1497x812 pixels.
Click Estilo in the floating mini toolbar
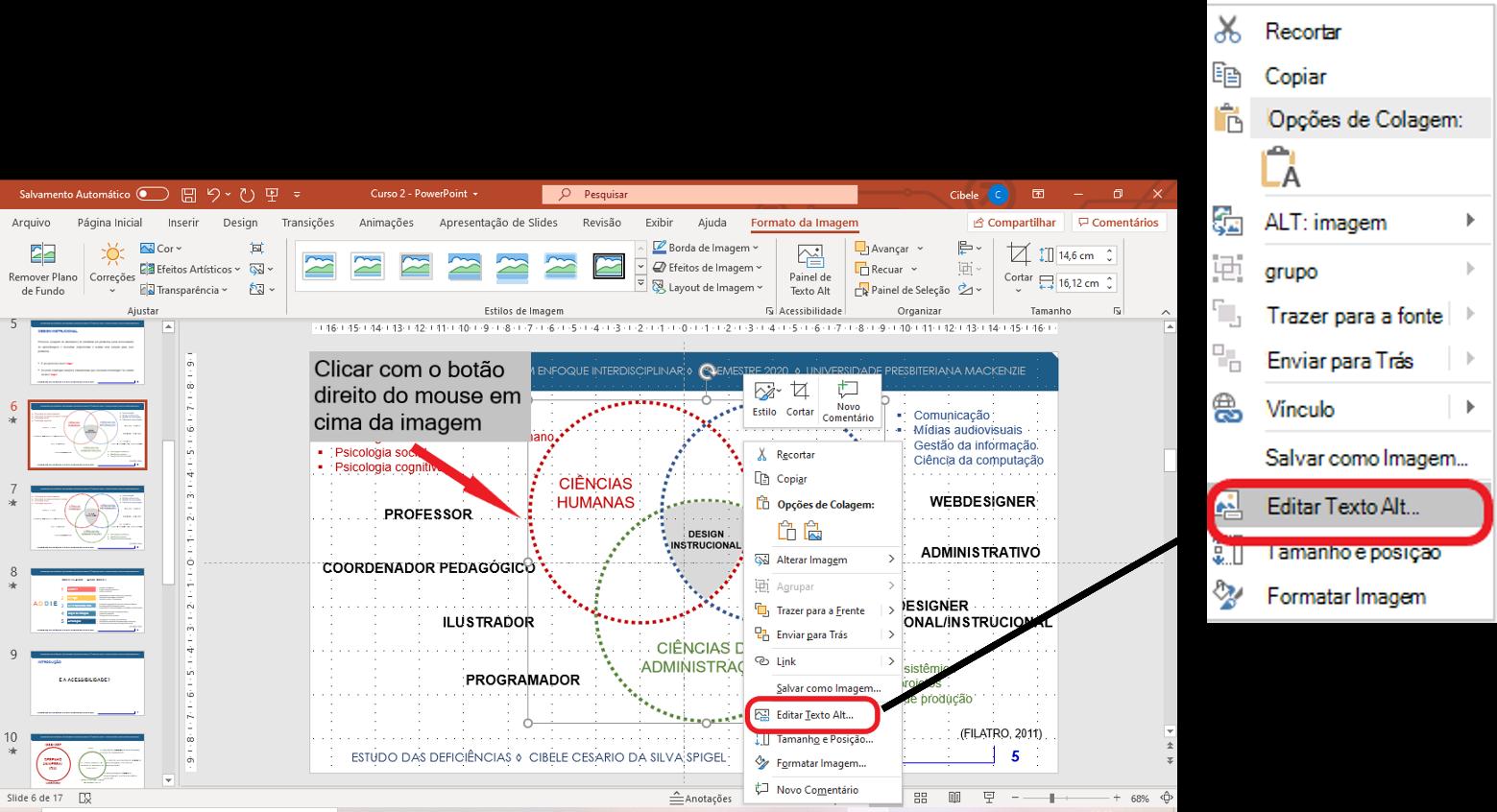(x=765, y=399)
